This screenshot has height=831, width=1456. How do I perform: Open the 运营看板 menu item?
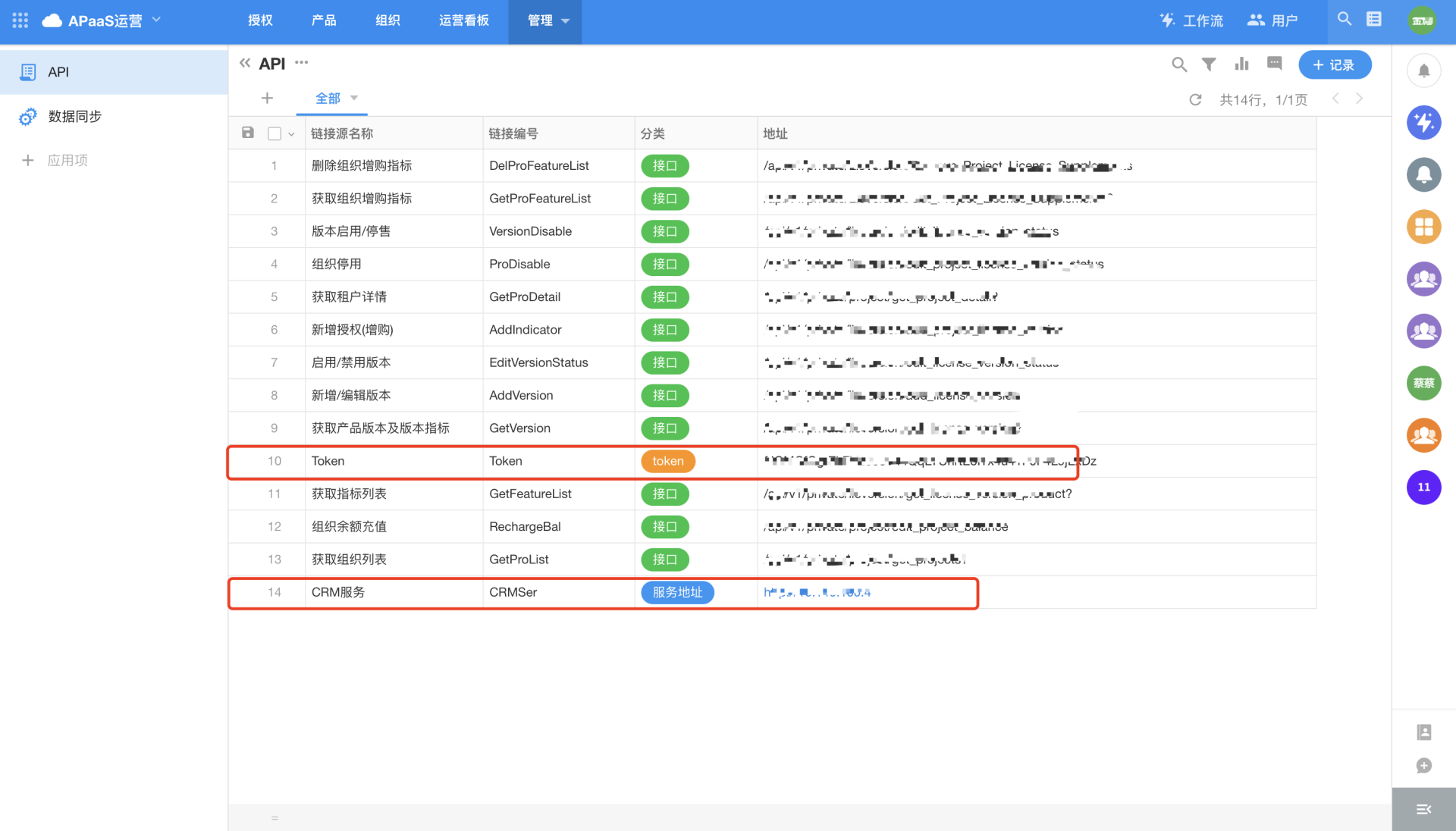pos(463,20)
